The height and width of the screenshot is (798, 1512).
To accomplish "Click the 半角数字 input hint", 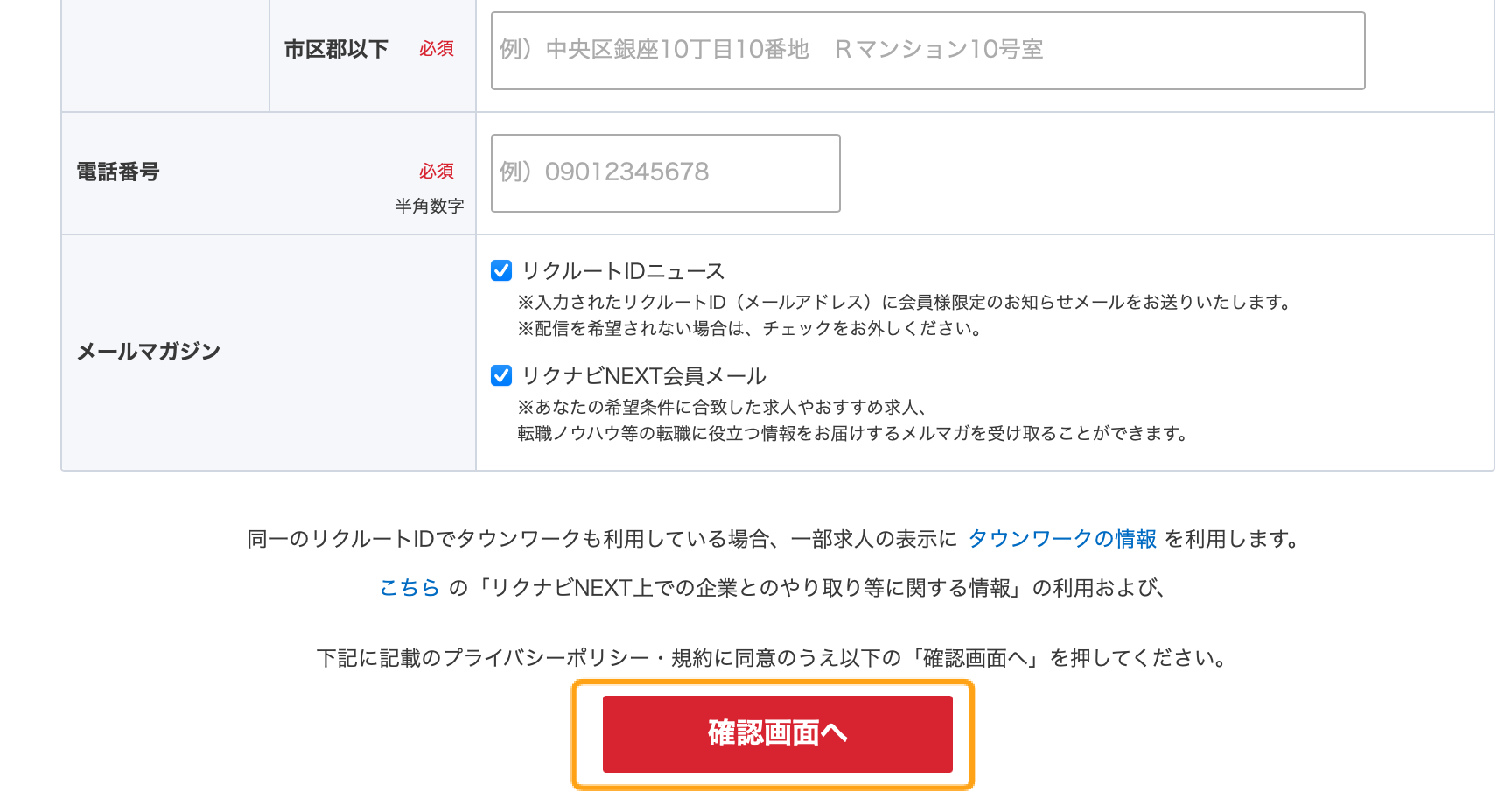I will click(429, 206).
